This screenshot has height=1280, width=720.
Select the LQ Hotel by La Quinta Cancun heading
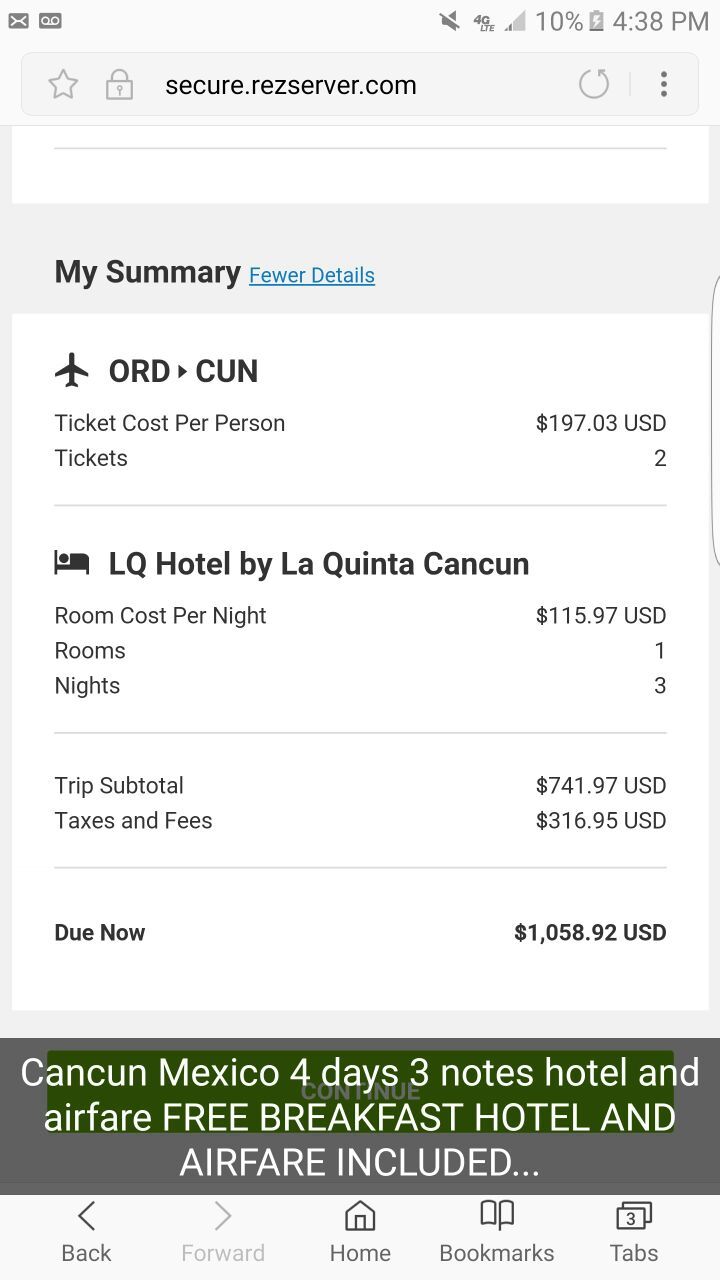coord(319,564)
